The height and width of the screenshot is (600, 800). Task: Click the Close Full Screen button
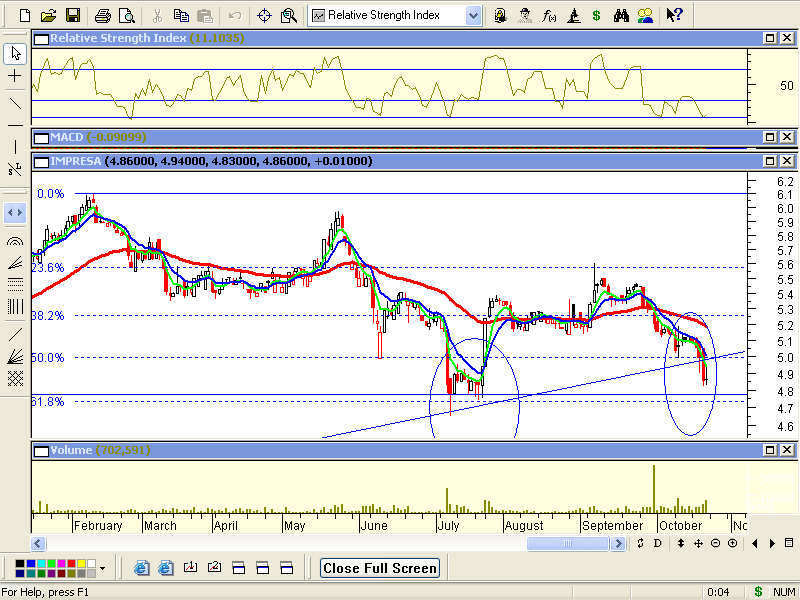pyautogui.click(x=380, y=568)
